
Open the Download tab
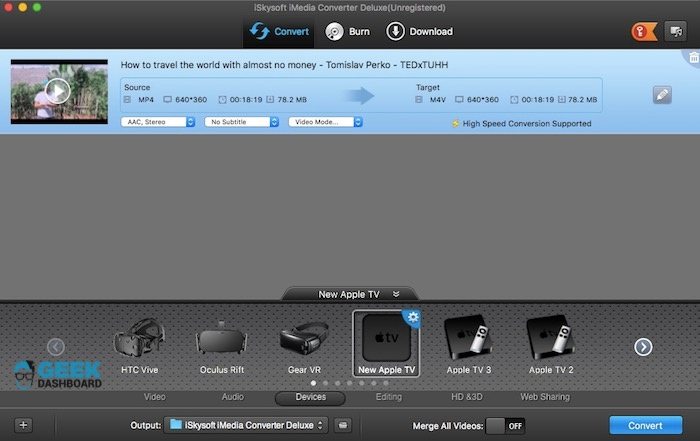(420, 32)
